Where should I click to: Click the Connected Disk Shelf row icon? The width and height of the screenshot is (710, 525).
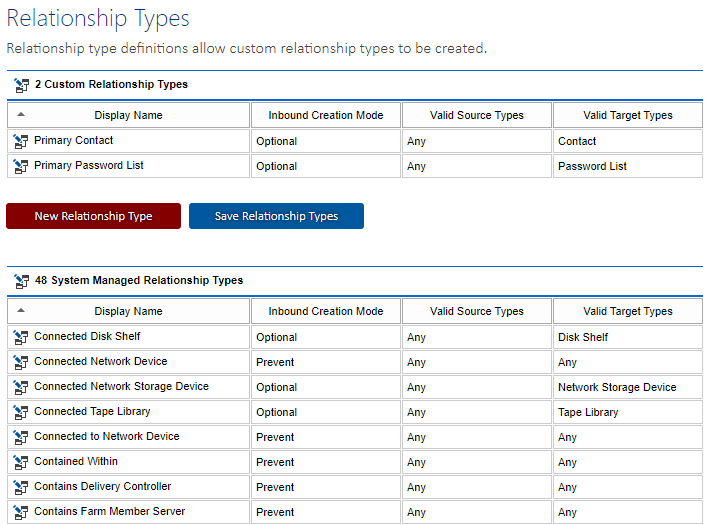(21, 337)
